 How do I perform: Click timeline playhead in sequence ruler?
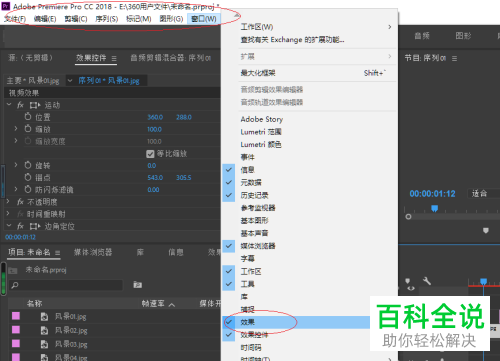483,282
